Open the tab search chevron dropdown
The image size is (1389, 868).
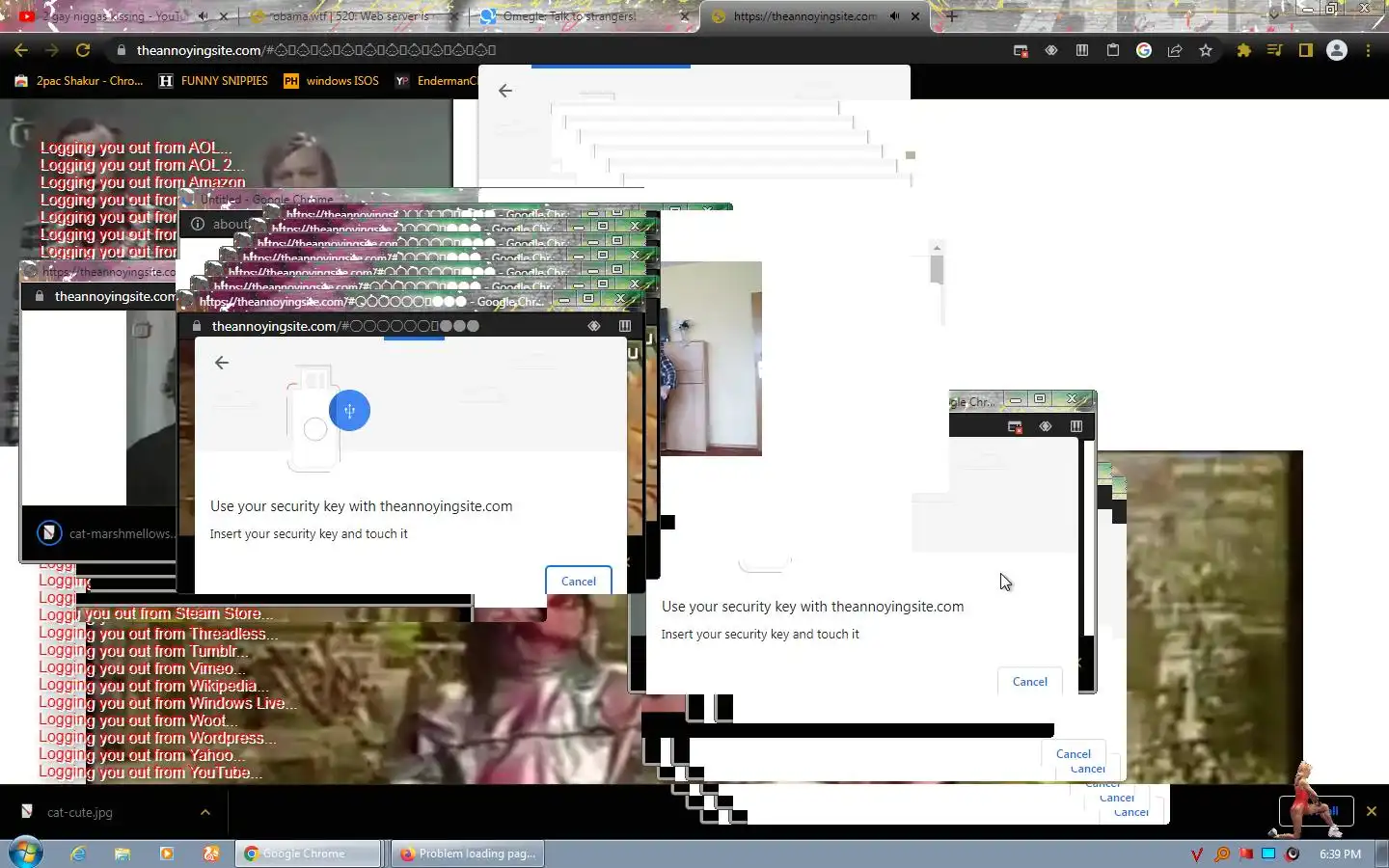(1273, 14)
